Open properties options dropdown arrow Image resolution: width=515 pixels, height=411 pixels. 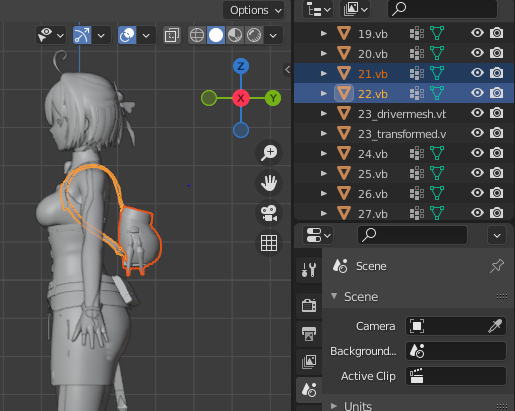(x=497, y=235)
